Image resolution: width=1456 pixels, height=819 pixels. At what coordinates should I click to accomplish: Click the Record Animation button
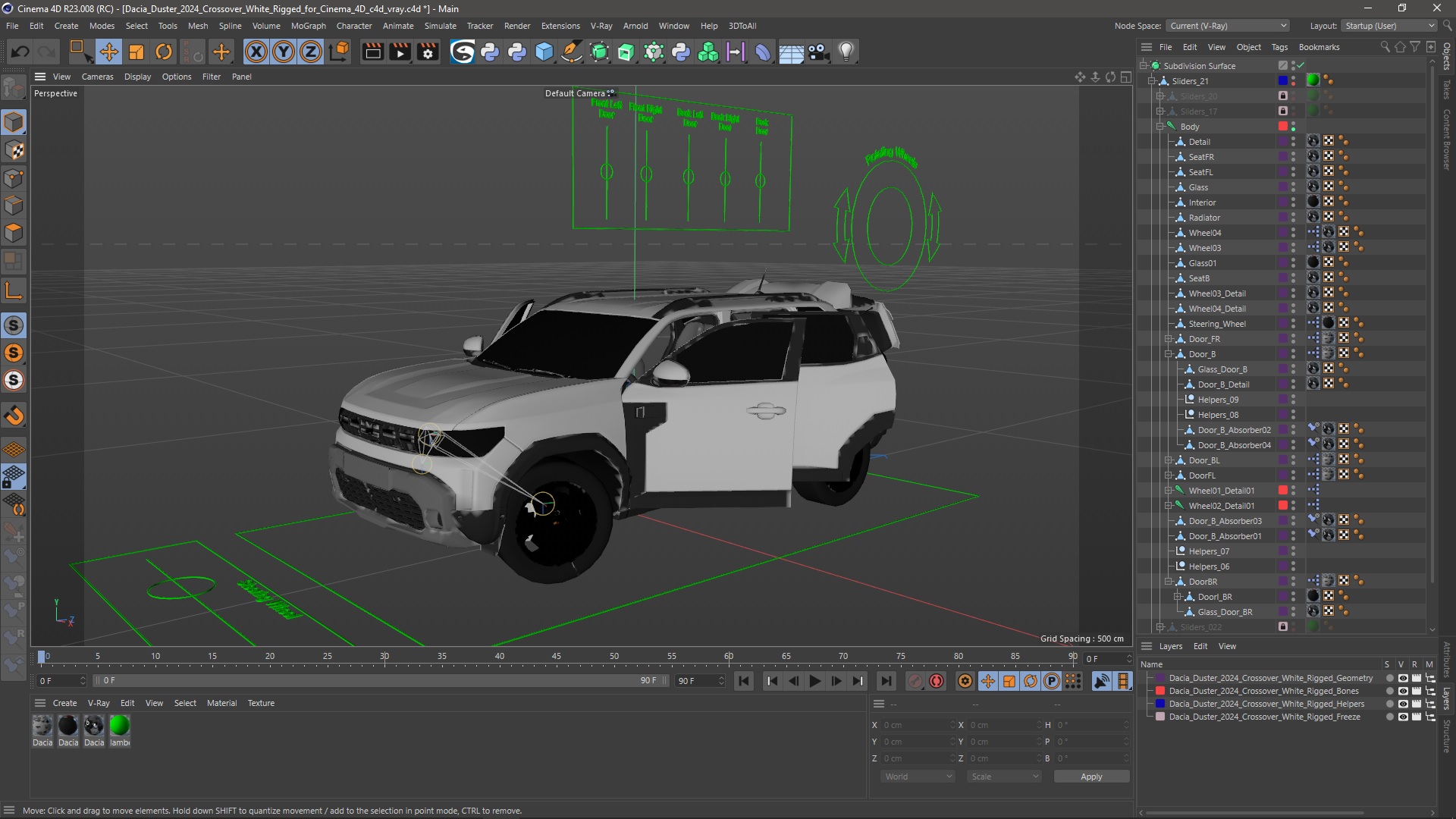tap(935, 681)
